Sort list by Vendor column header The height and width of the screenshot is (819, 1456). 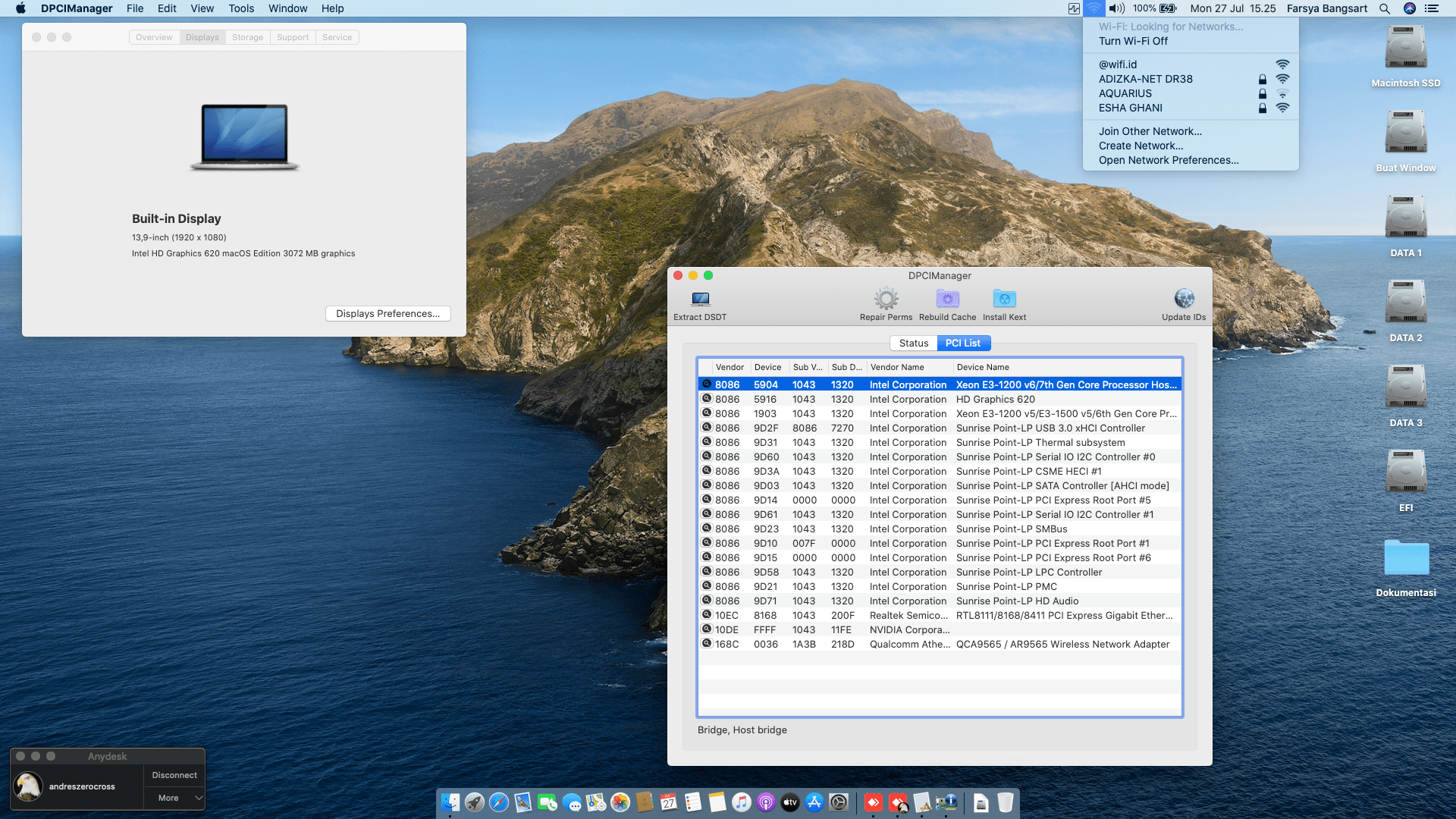[730, 367]
